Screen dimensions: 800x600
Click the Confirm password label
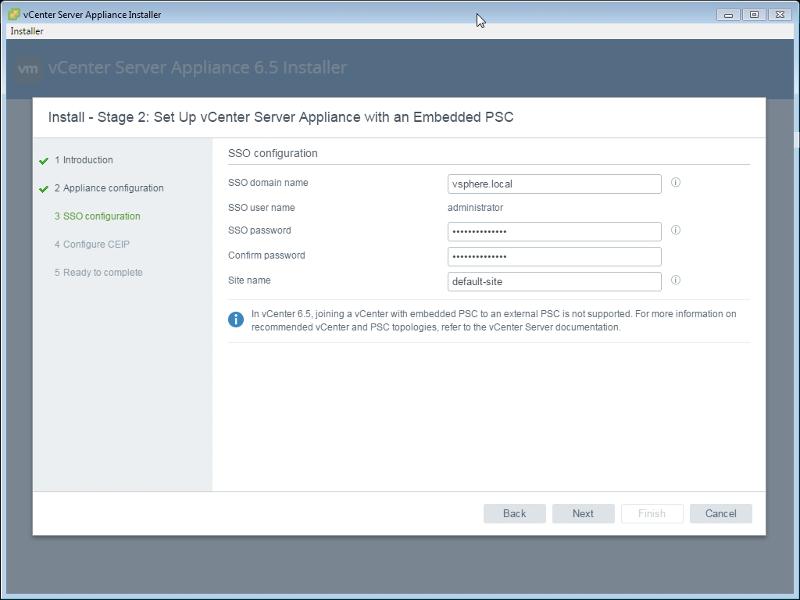[x=266, y=255]
